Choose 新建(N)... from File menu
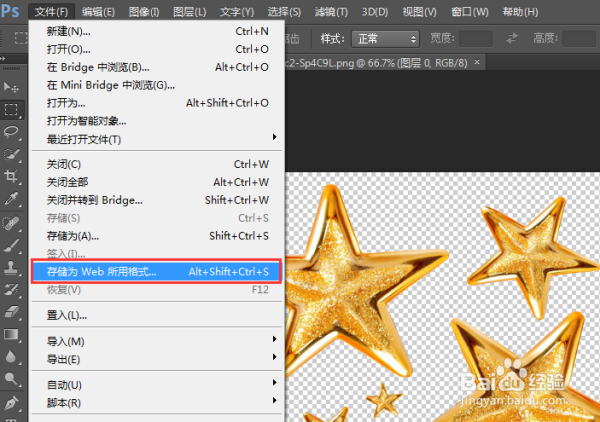The height and width of the screenshot is (422, 600). point(157,31)
